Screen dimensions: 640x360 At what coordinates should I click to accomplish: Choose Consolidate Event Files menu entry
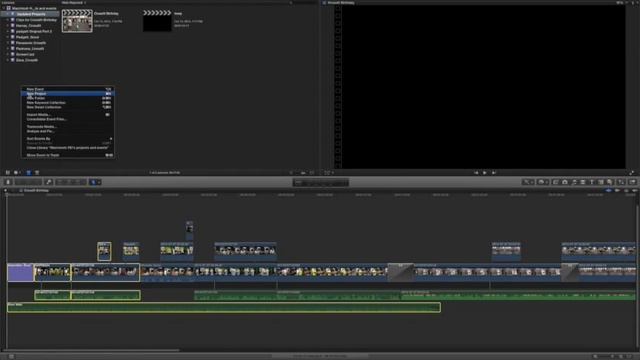tap(68, 119)
